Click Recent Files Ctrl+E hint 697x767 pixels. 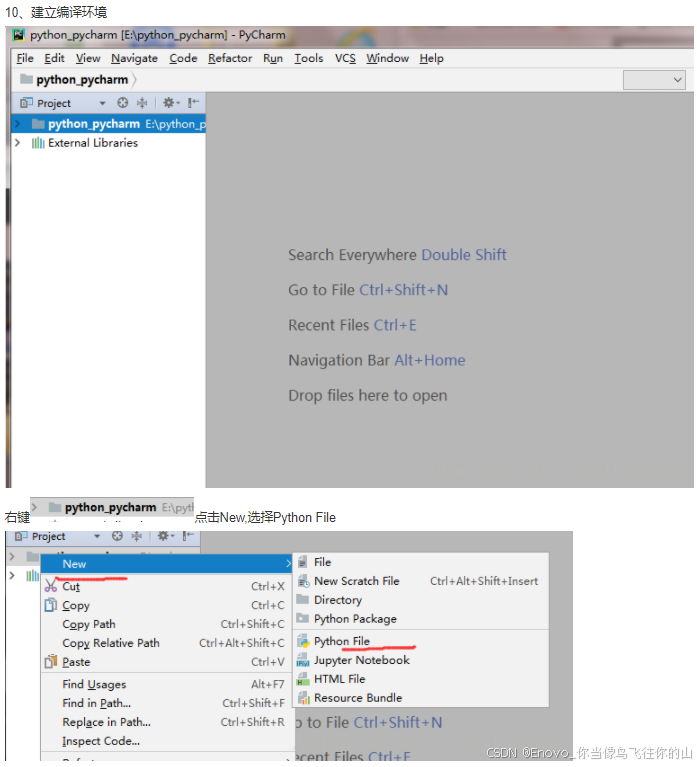pyautogui.click(x=352, y=325)
